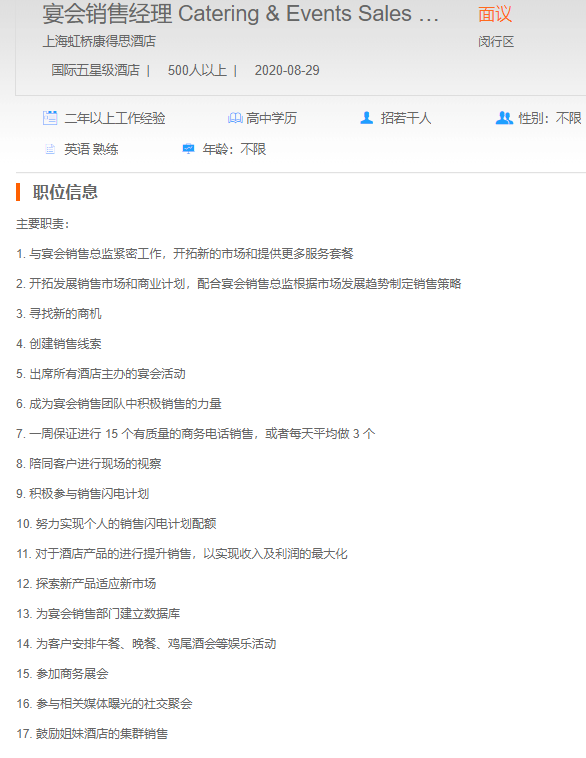Screen dimensions: 586x758
Task: Click the posting date 2020-08-29
Action: click(x=287, y=71)
